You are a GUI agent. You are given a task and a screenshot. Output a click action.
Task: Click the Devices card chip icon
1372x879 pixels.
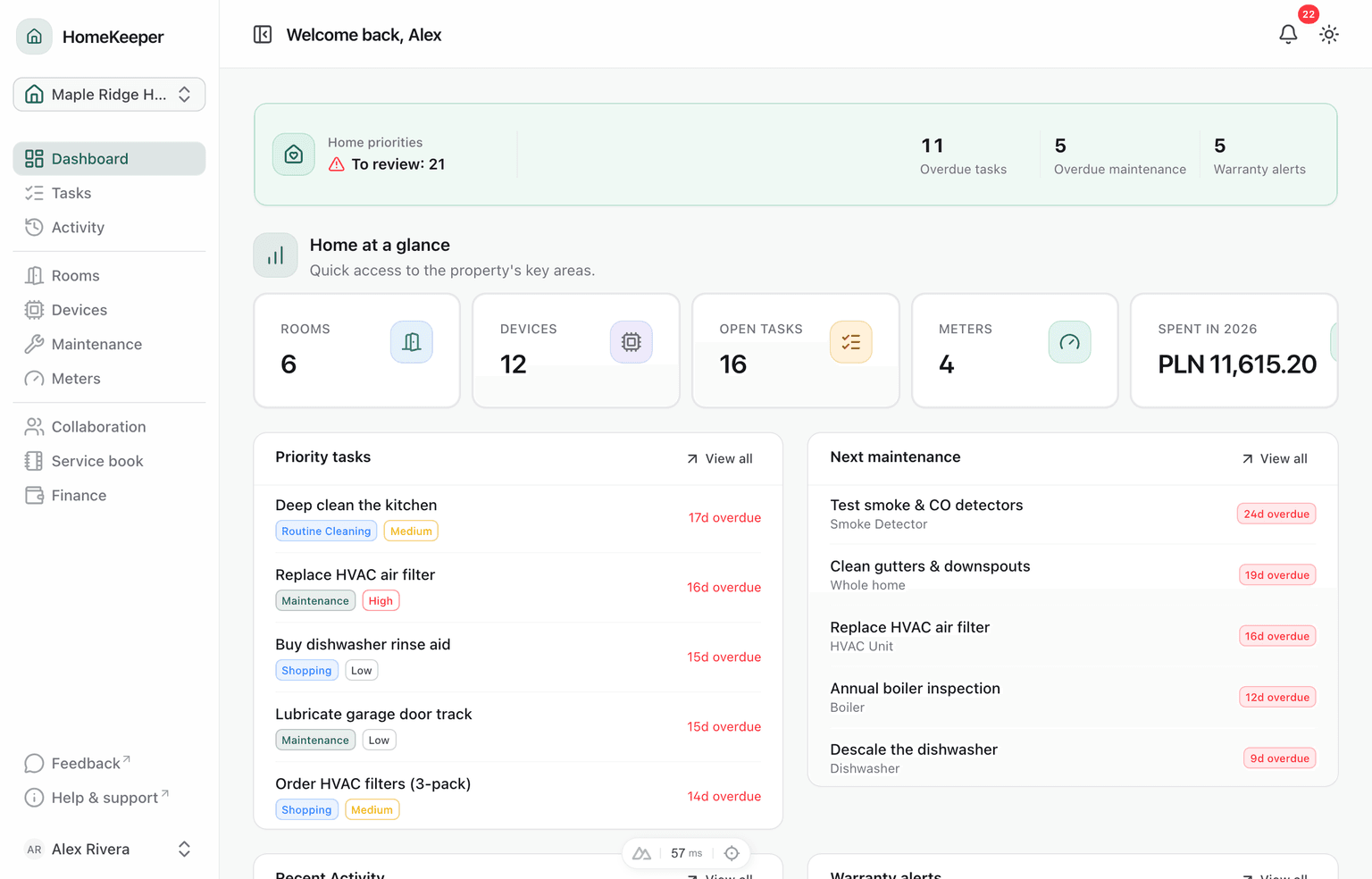pyautogui.click(x=632, y=342)
